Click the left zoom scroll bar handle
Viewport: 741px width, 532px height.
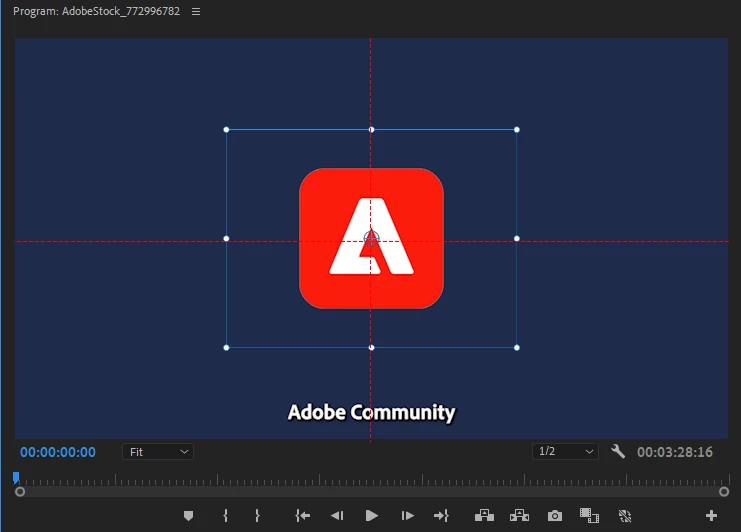point(20,492)
